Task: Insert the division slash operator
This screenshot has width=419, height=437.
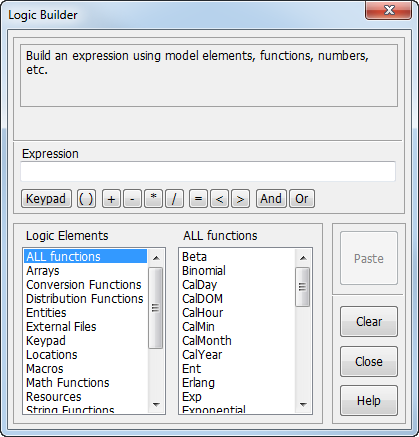Action: (x=174, y=199)
